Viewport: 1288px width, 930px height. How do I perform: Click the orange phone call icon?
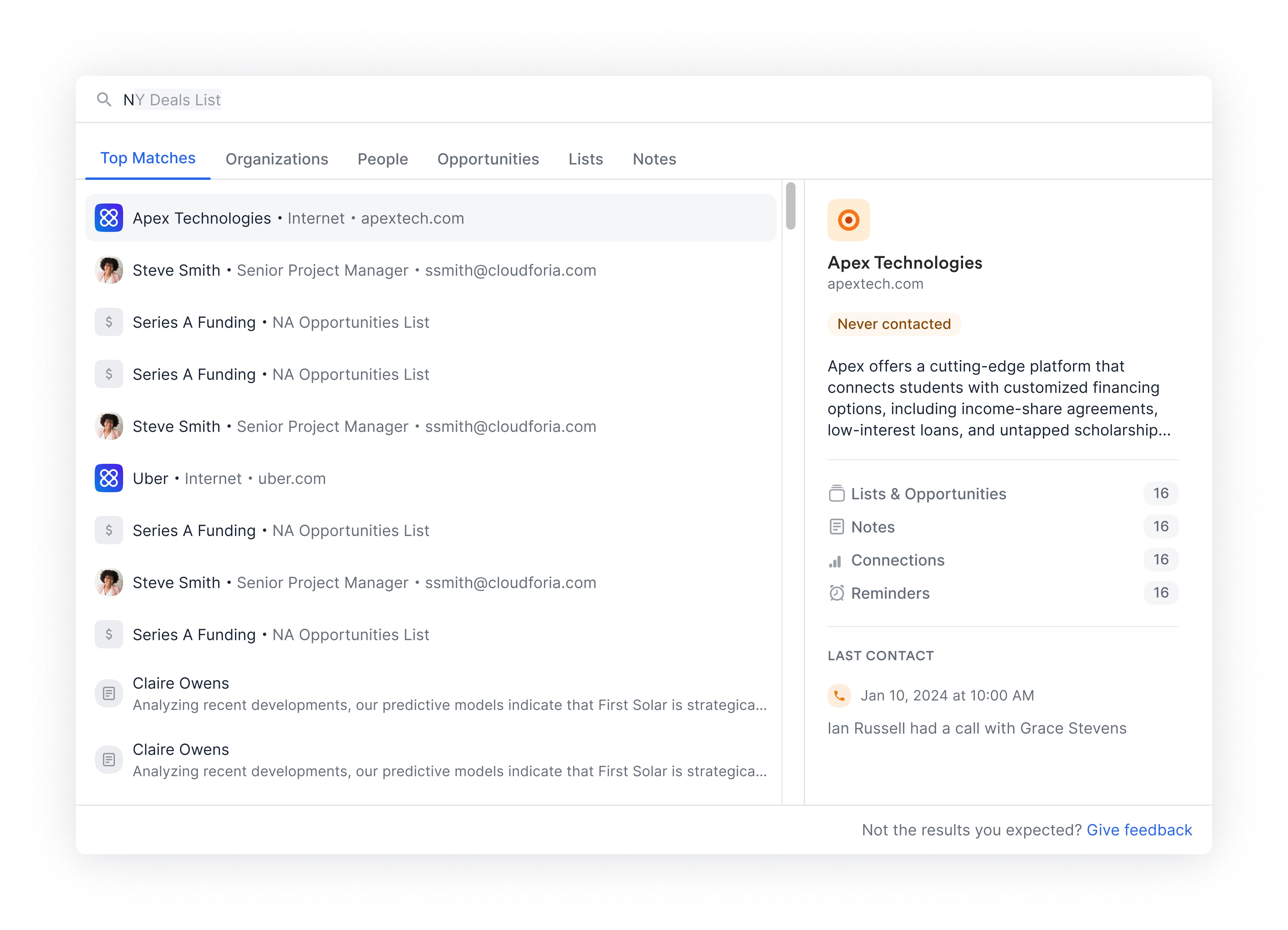pyautogui.click(x=839, y=695)
